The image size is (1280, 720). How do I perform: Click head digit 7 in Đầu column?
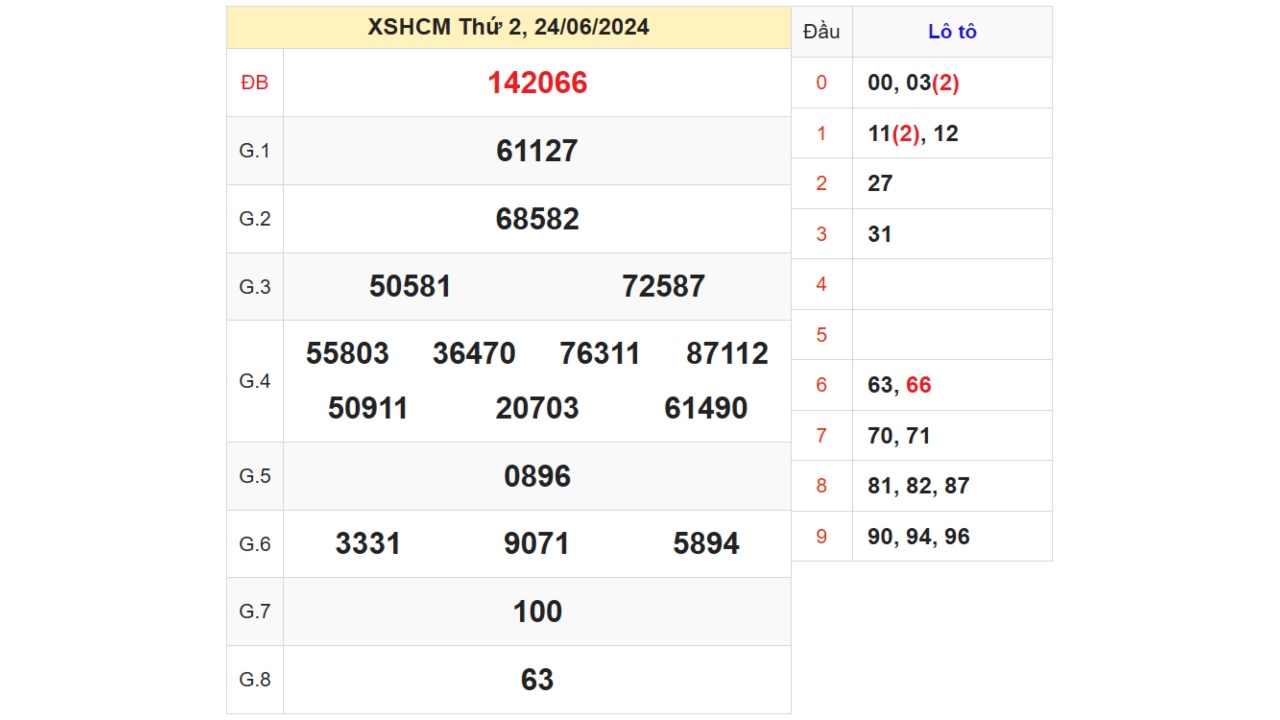click(822, 436)
